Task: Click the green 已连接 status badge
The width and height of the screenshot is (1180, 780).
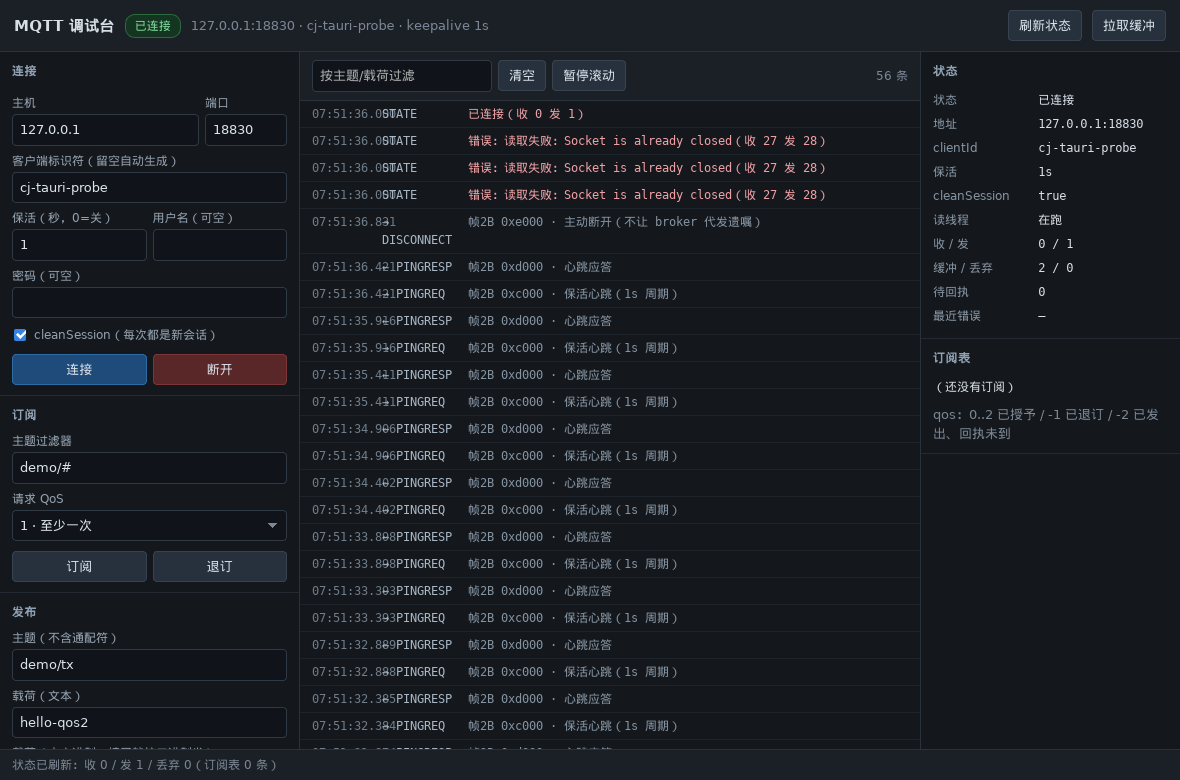Action: [153, 26]
